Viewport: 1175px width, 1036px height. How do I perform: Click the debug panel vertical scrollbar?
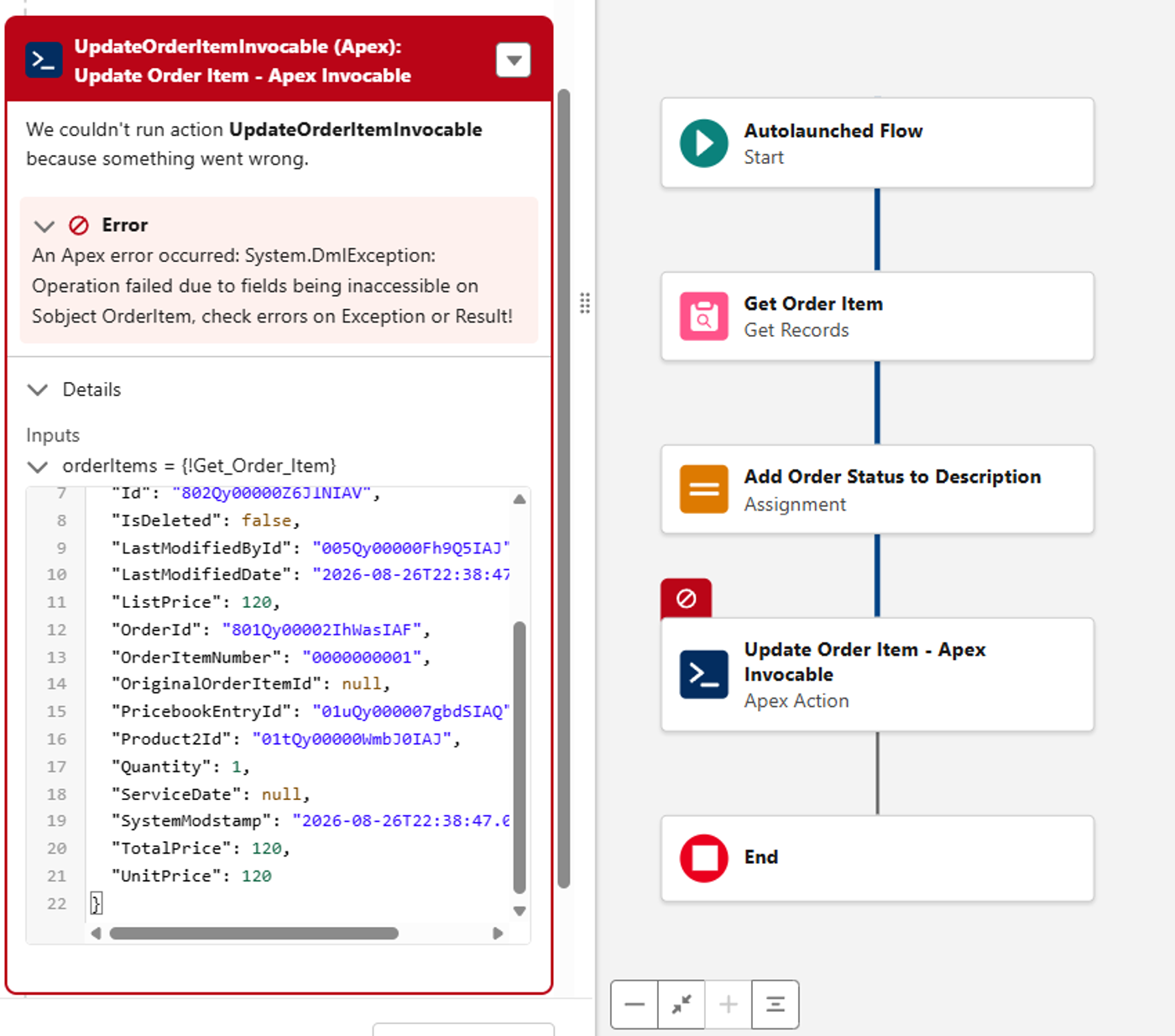[564, 488]
